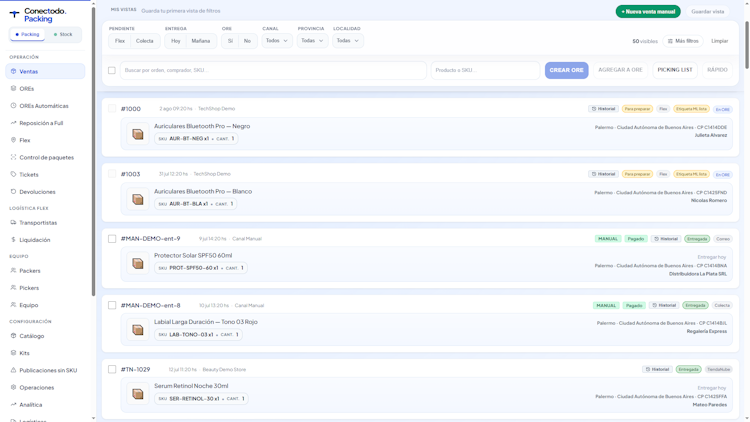Toggle the Mañana entrega filter
Image resolution: width=750 pixels, height=422 pixels.
tap(201, 41)
